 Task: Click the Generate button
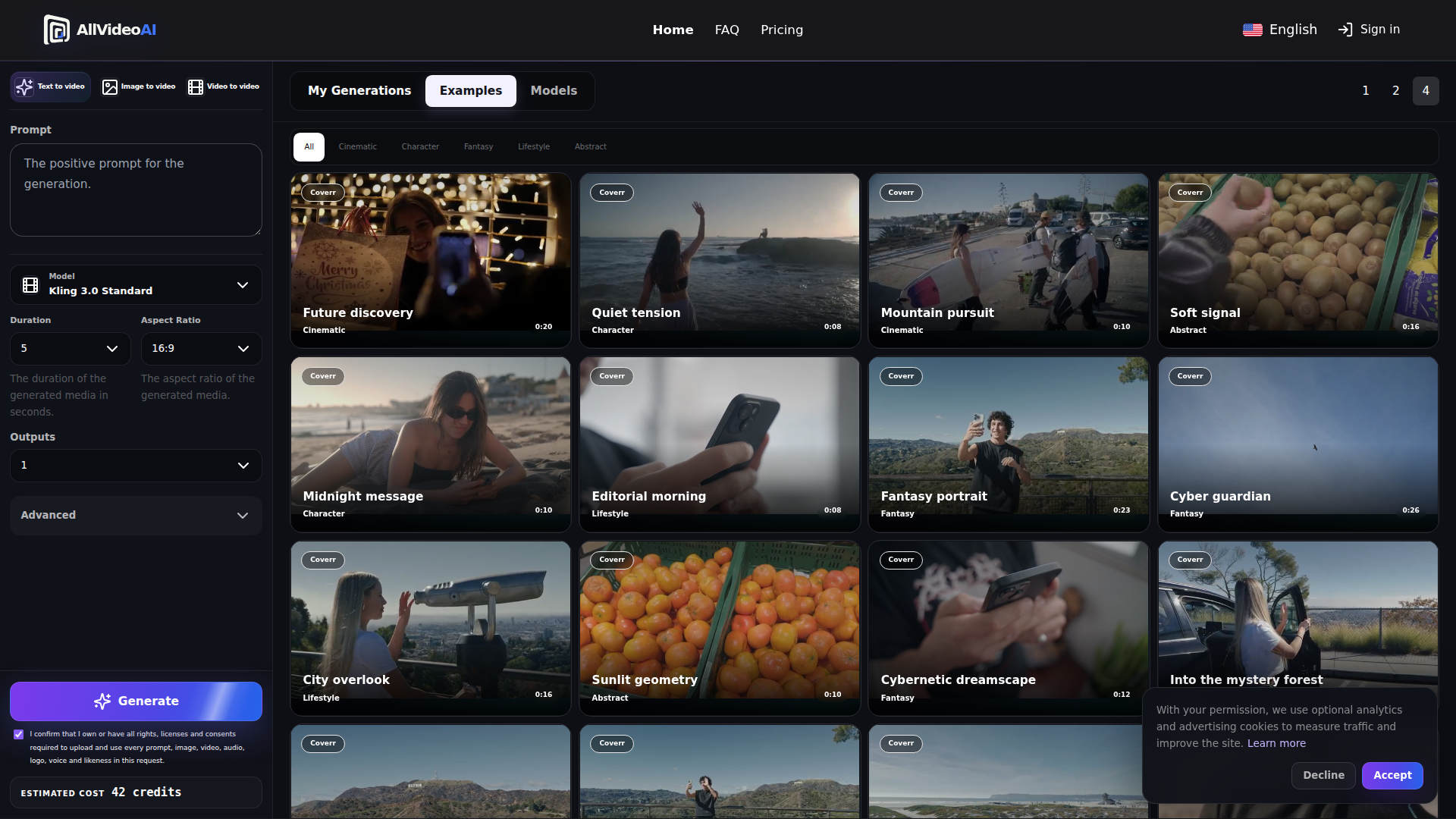pos(136,701)
